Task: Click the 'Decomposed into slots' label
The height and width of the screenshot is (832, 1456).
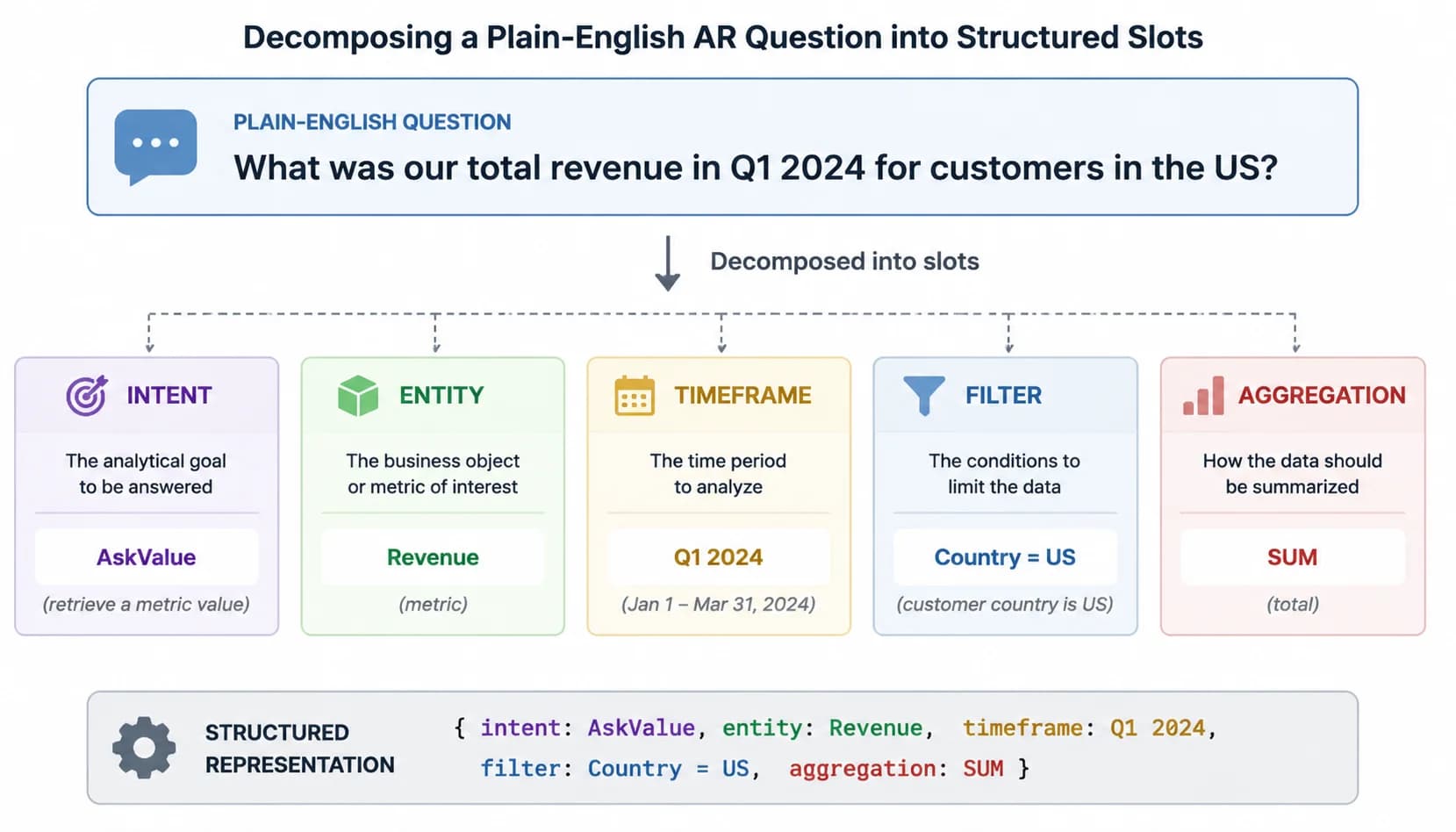Action: pyautogui.click(x=844, y=262)
